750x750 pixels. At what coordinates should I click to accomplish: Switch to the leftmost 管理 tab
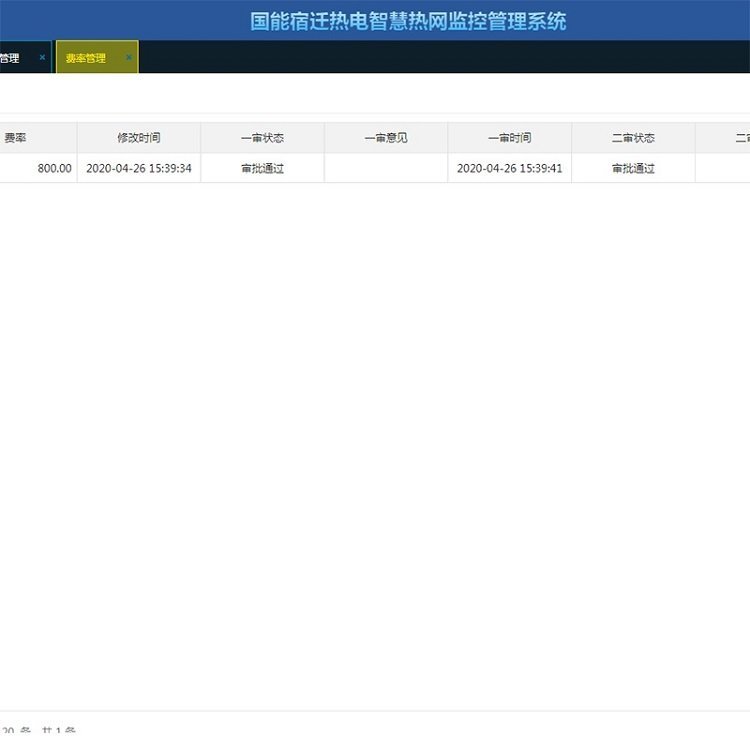click(12, 58)
